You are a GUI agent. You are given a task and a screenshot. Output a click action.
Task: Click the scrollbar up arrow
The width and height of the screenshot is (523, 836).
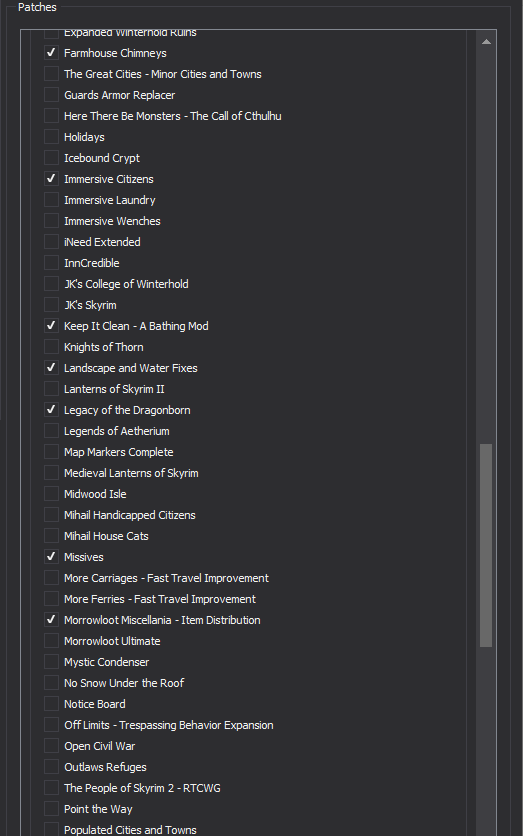[486, 42]
